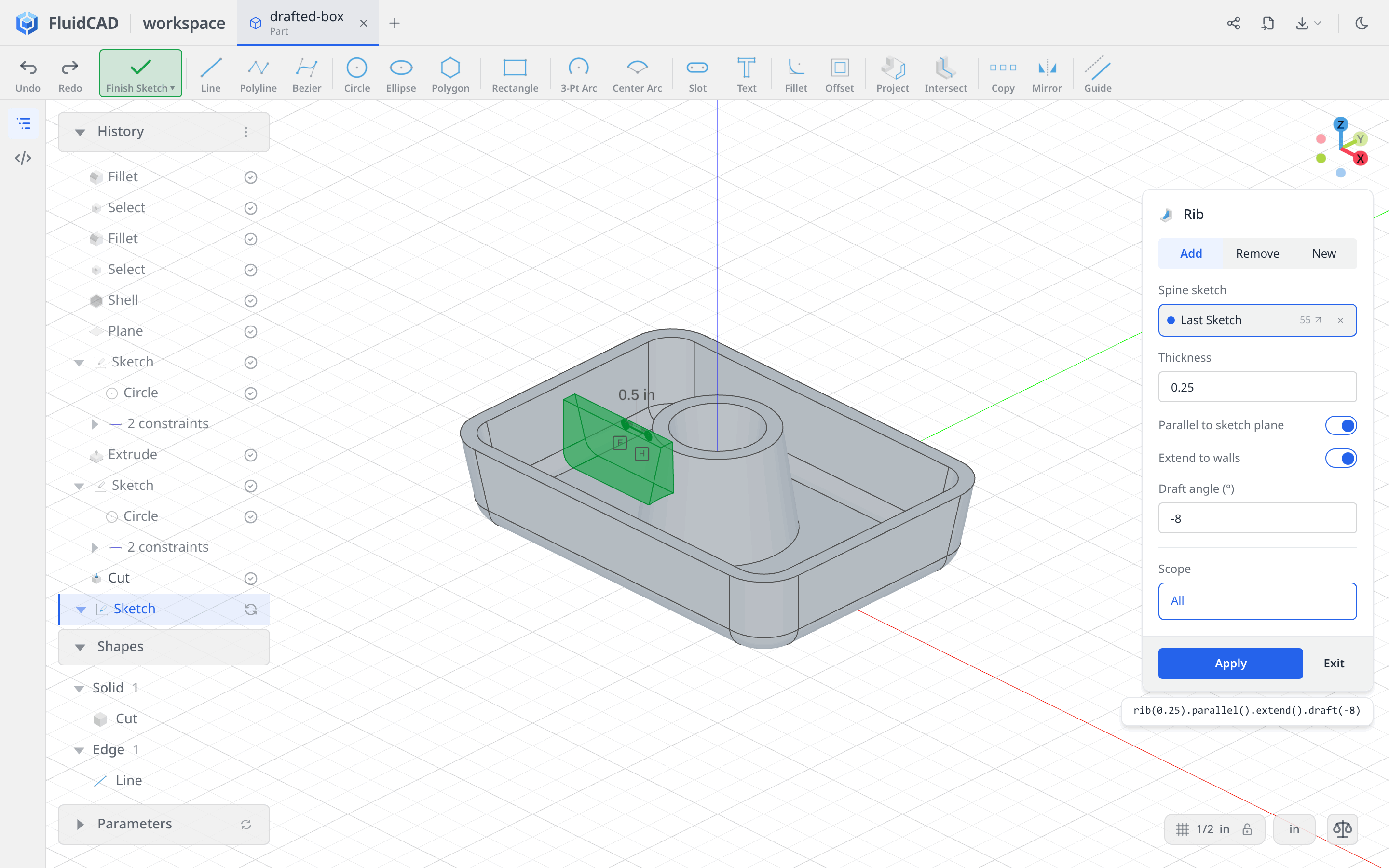Image resolution: width=1389 pixels, height=868 pixels.
Task: Select the Intersect tool
Action: (x=945, y=74)
